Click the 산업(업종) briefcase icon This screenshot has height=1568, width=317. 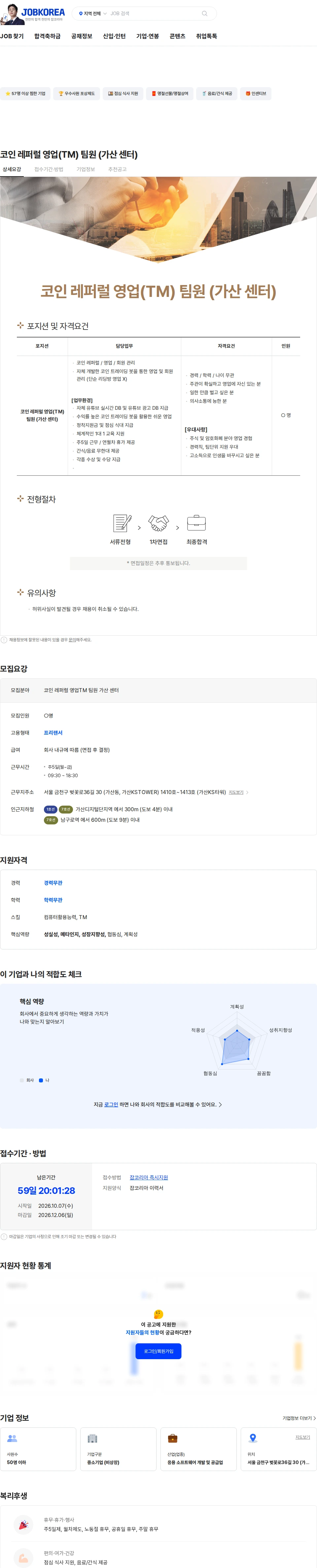(x=172, y=1438)
